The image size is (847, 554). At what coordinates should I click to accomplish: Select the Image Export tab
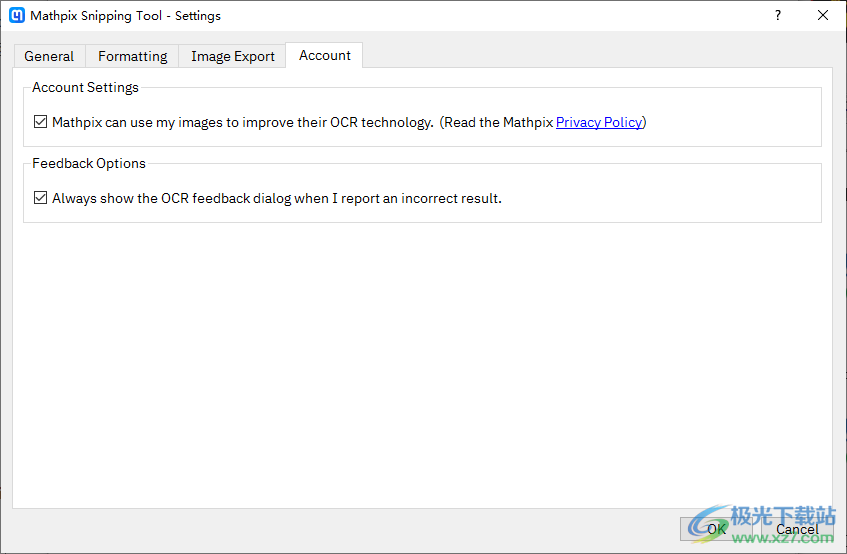[233, 56]
